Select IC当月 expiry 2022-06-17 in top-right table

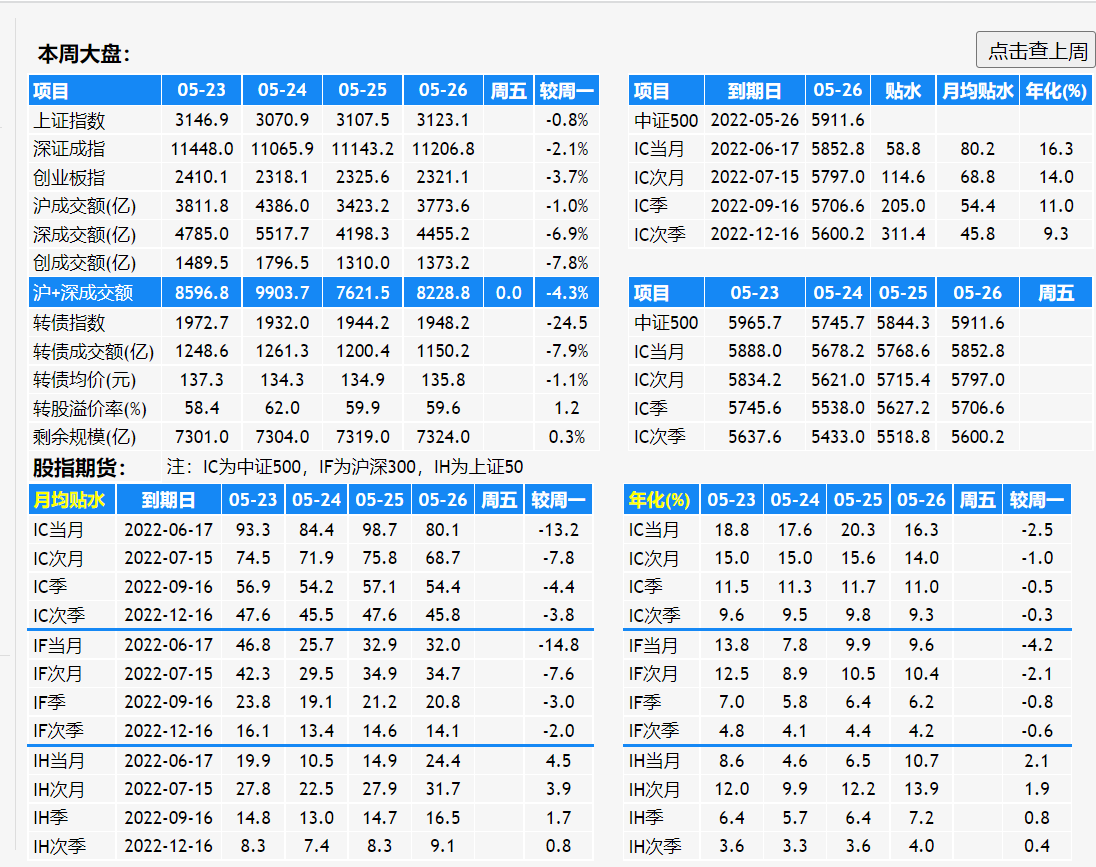click(x=754, y=149)
